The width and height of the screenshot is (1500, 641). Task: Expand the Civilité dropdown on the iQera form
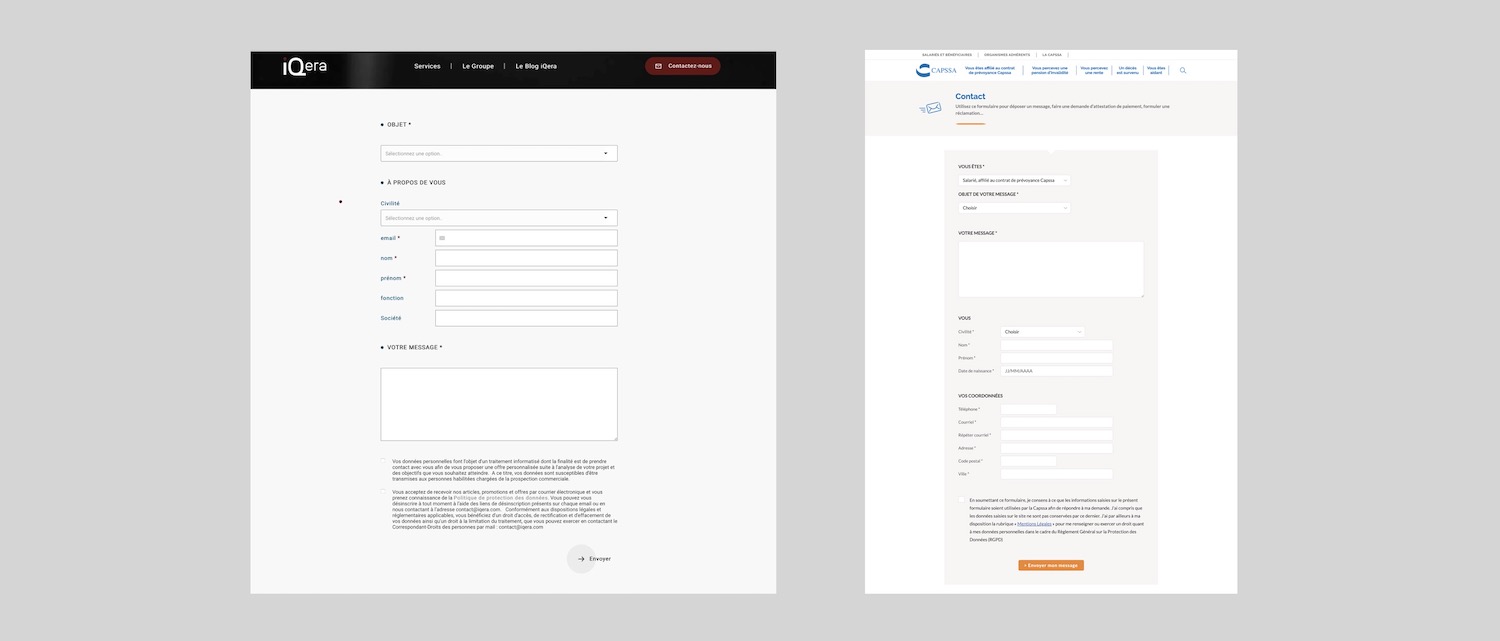[498, 217]
